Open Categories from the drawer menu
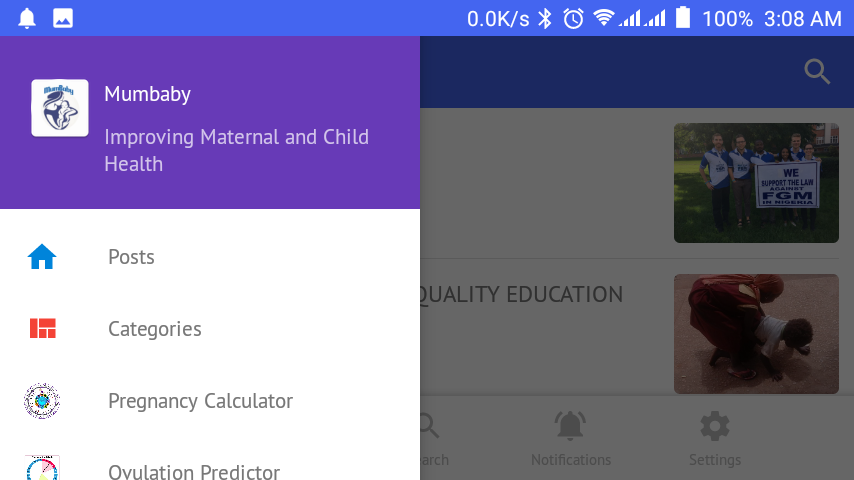The width and height of the screenshot is (854, 480). pyautogui.click(x=210, y=329)
